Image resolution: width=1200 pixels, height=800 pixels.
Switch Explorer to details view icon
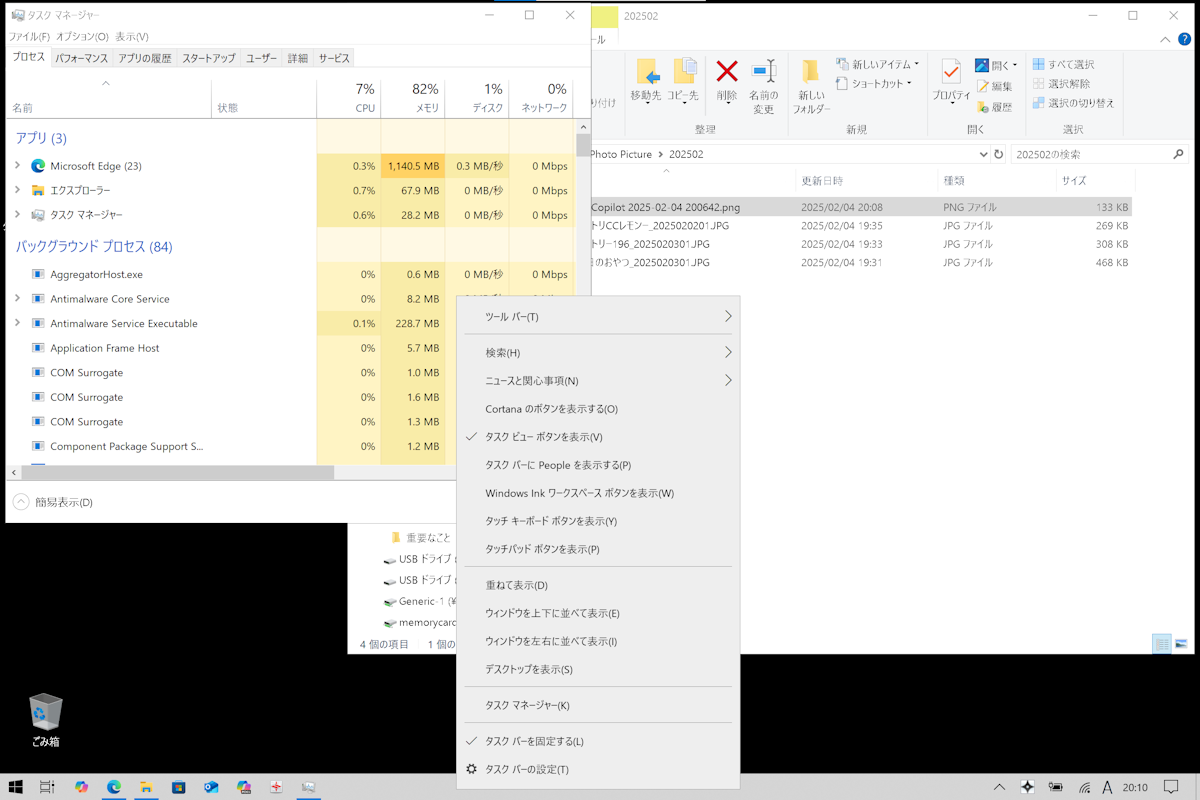click(1162, 644)
